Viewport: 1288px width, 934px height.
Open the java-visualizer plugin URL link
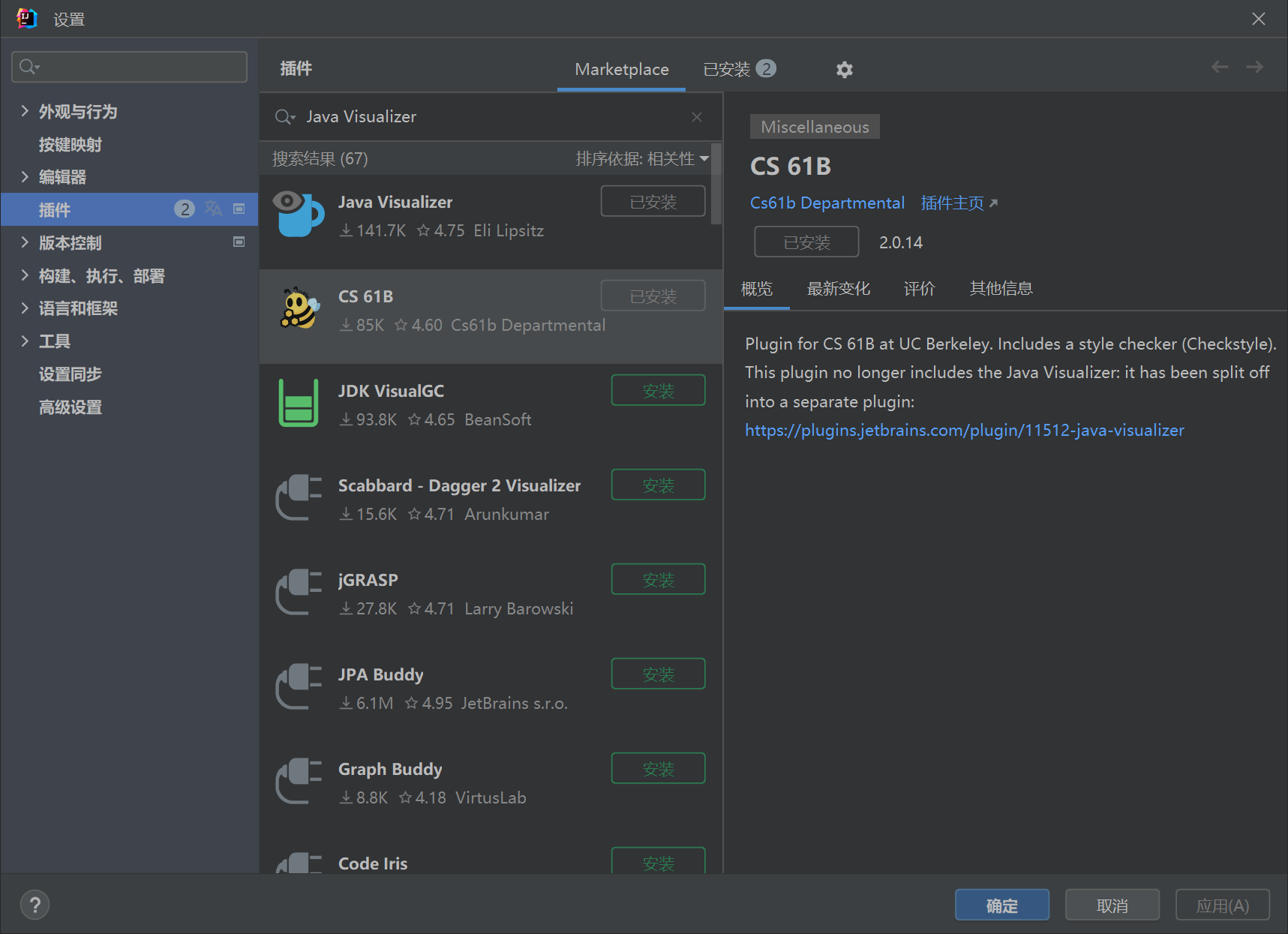[x=964, y=430]
